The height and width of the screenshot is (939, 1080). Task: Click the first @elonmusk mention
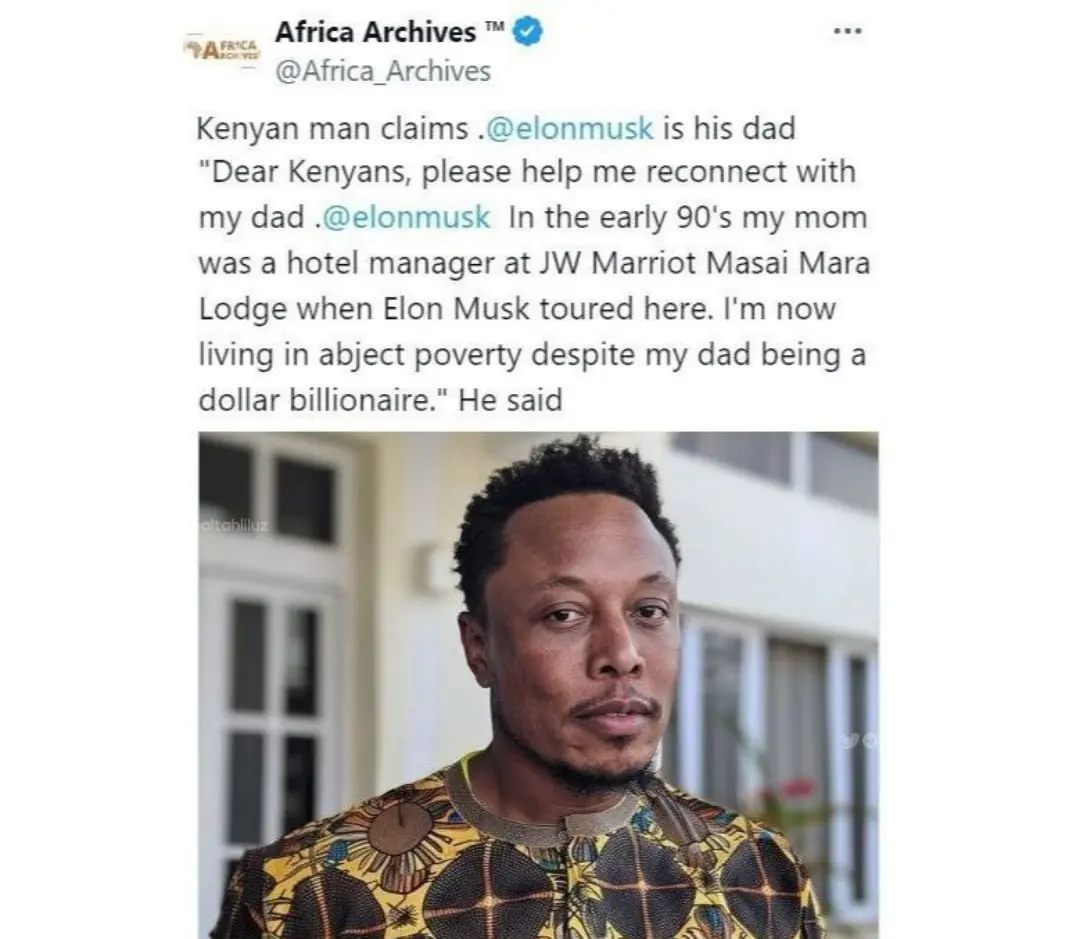click(x=568, y=128)
